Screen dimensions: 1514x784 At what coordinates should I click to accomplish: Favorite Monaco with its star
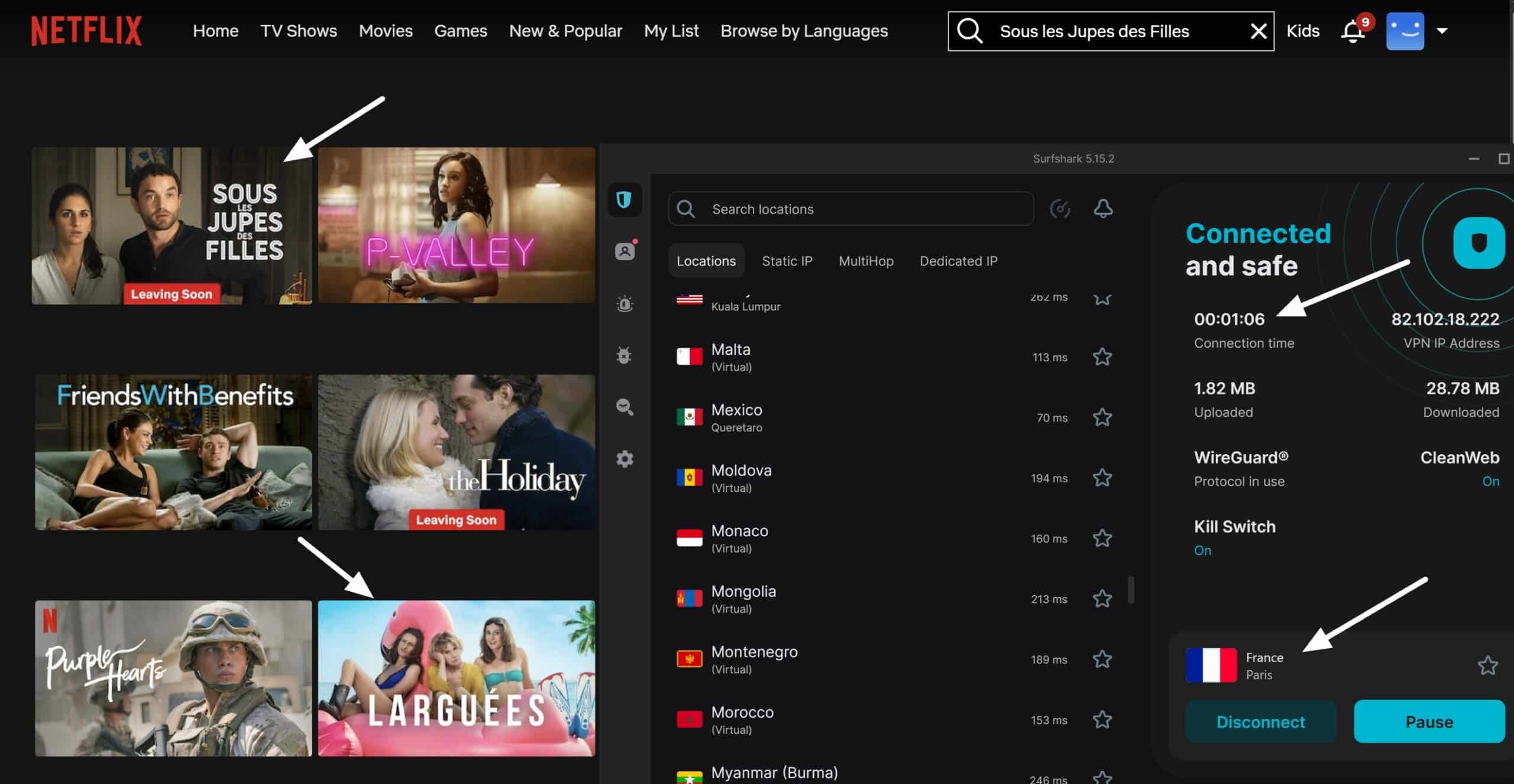pyautogui.click(x=1102, y=538)
